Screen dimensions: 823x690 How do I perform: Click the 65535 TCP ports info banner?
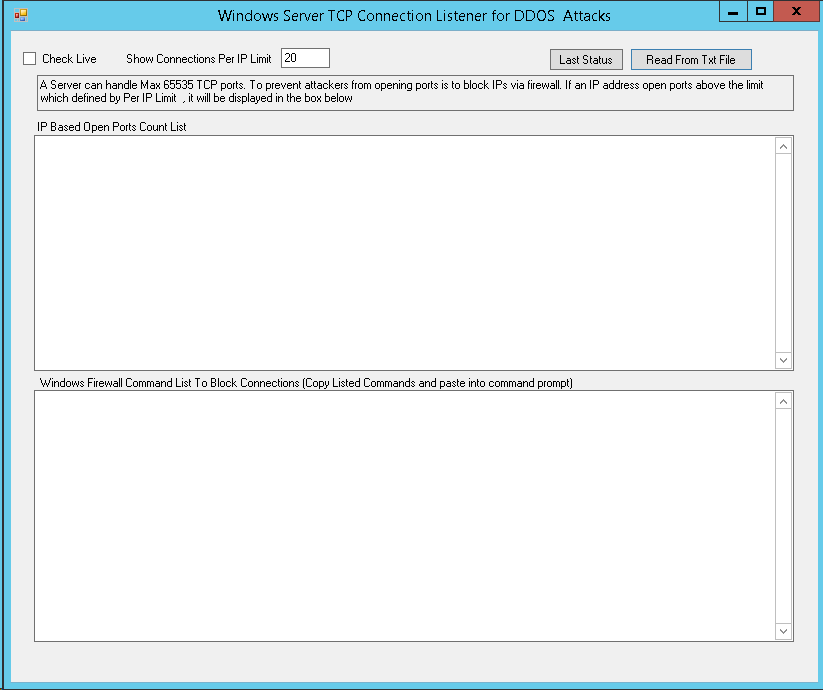tap(411, 92)
